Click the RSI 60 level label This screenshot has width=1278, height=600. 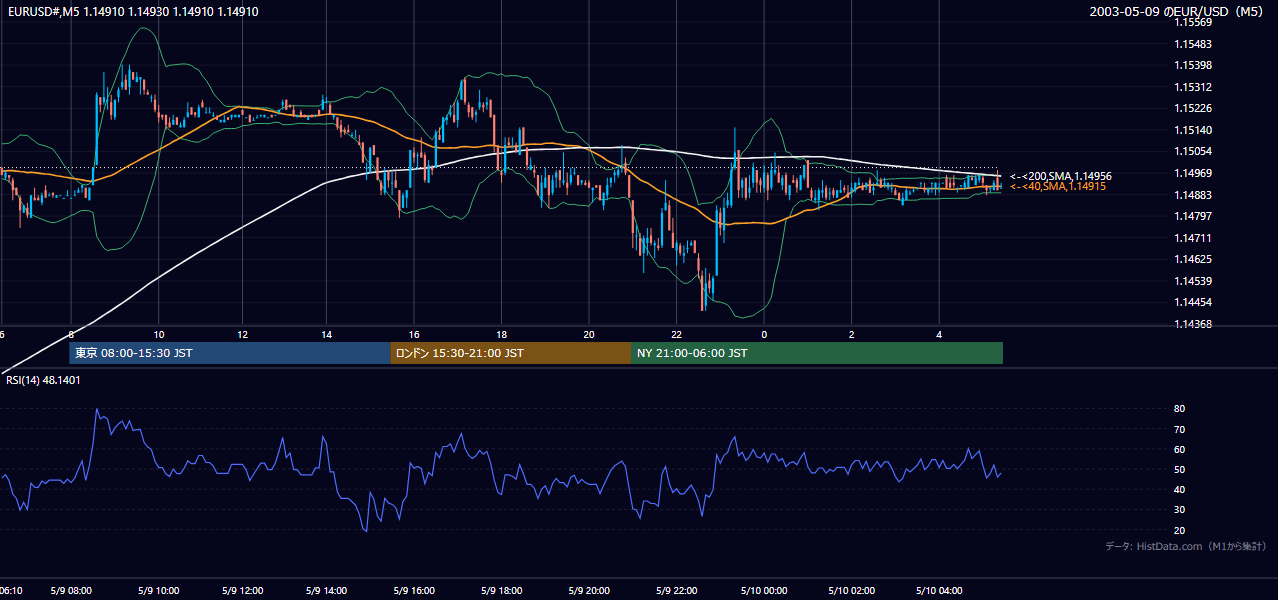pyautogui.click(x=1179, y=449)
